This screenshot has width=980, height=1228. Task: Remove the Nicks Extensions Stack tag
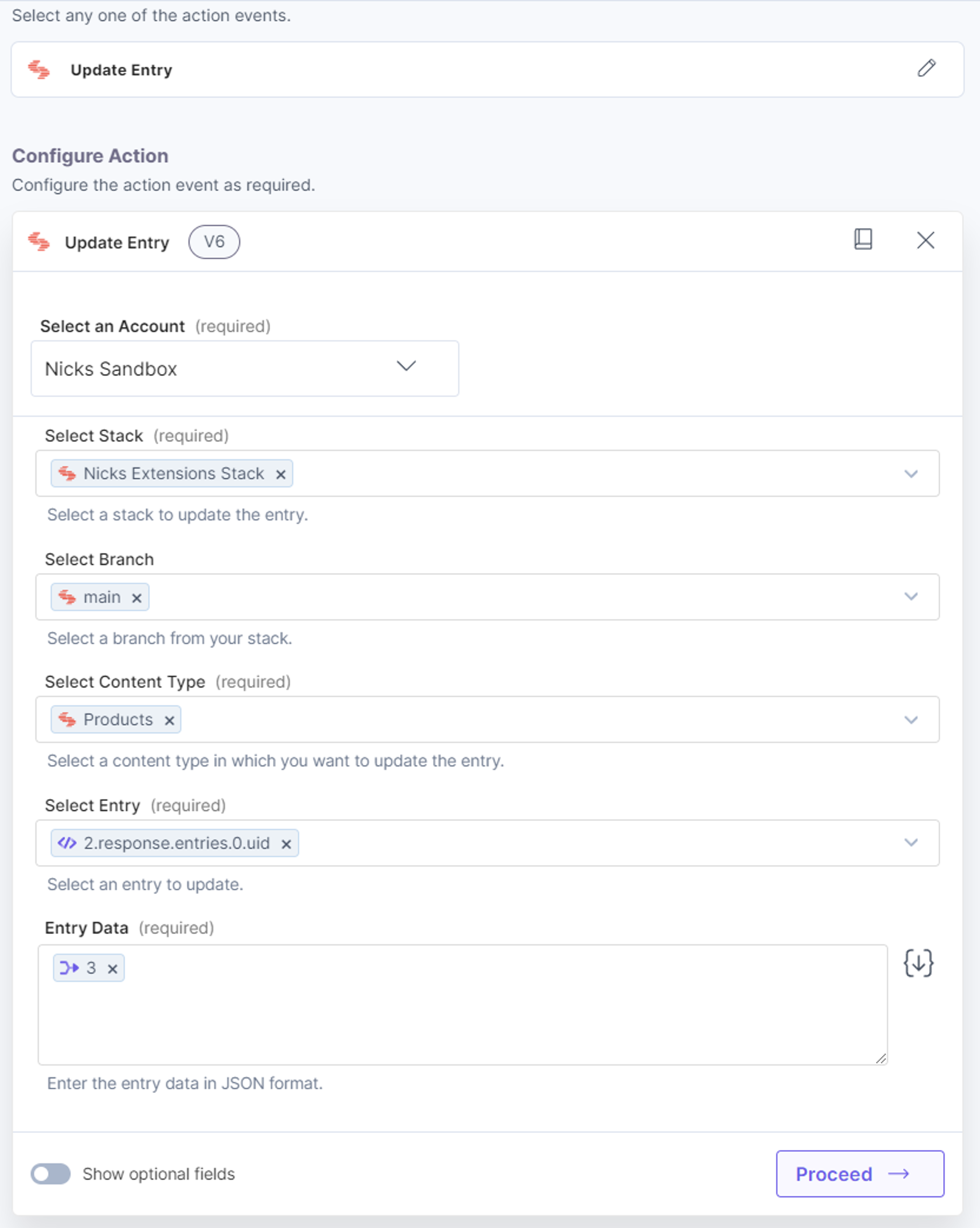[x=280, y=475]
